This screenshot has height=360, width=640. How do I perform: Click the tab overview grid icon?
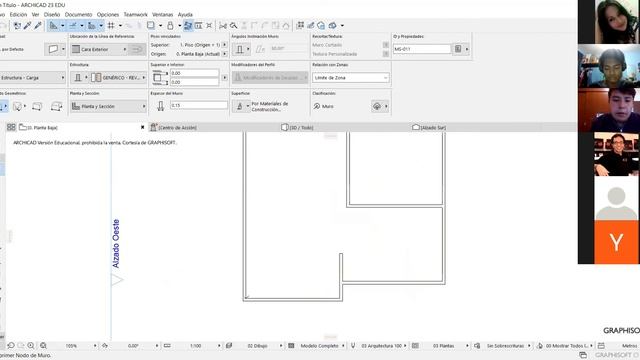pos(11,127)
